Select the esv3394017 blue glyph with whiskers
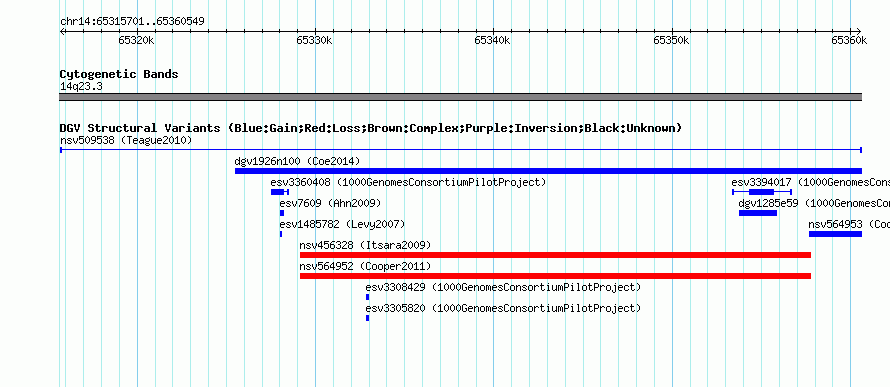This screenshot has width=890, height=387. click(762, 192)
